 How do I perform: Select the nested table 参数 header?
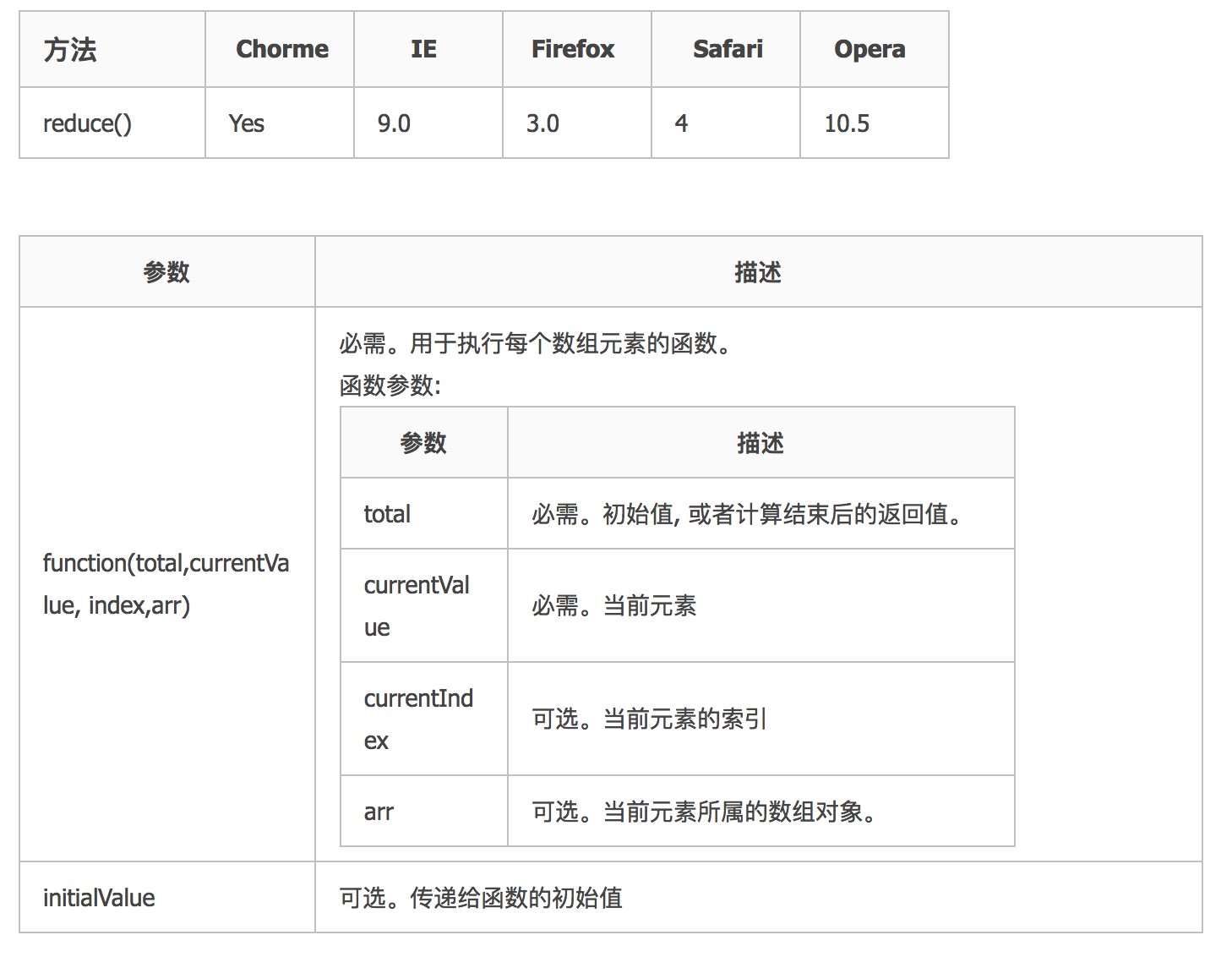424,442
